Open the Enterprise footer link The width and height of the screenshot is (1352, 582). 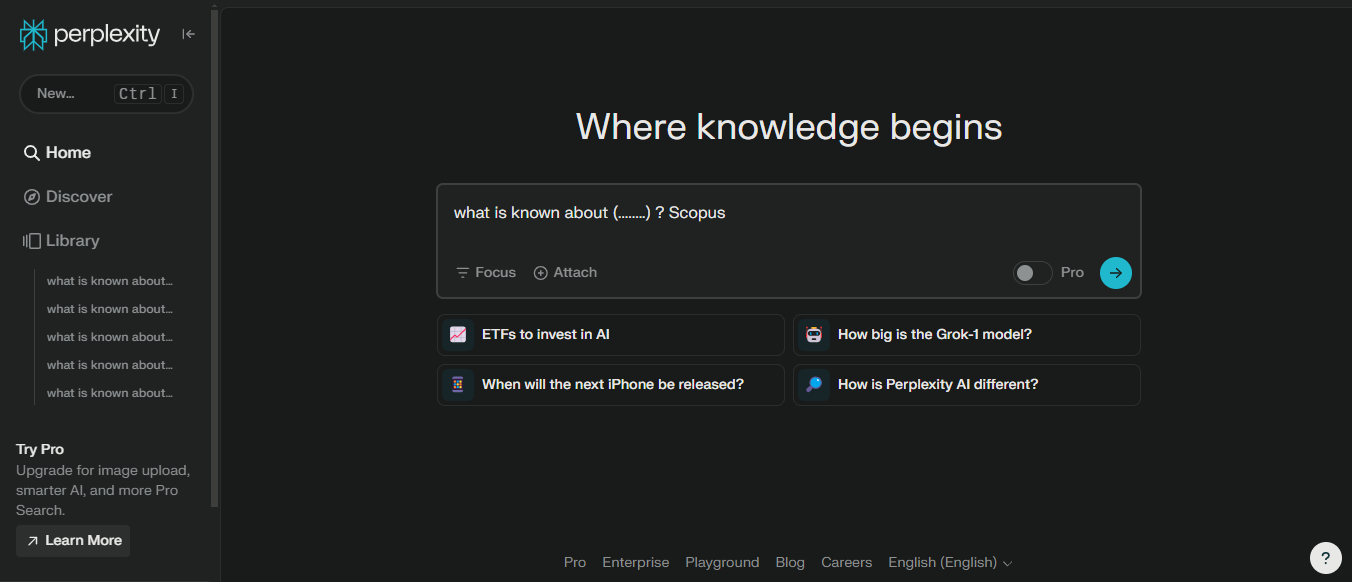pyautogui.click(x=636, y=563)
